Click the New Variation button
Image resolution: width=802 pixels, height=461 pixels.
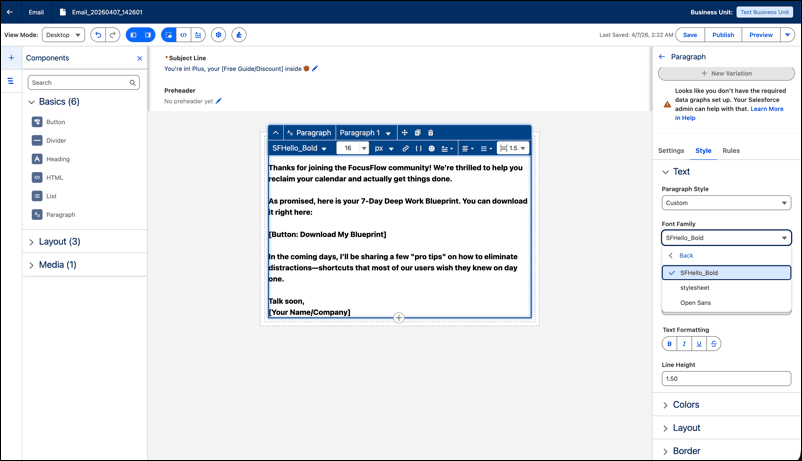[726, 73]
